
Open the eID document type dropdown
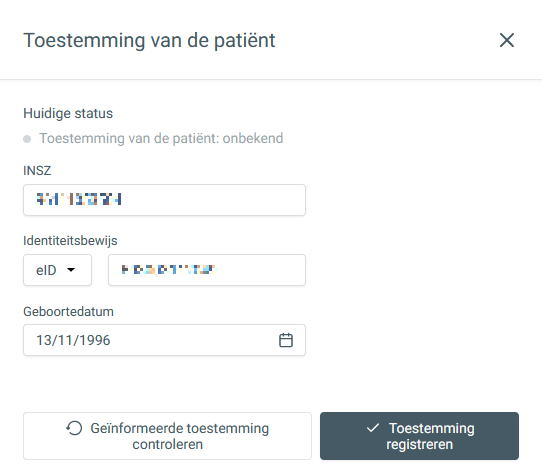click(x=57, y=270)
